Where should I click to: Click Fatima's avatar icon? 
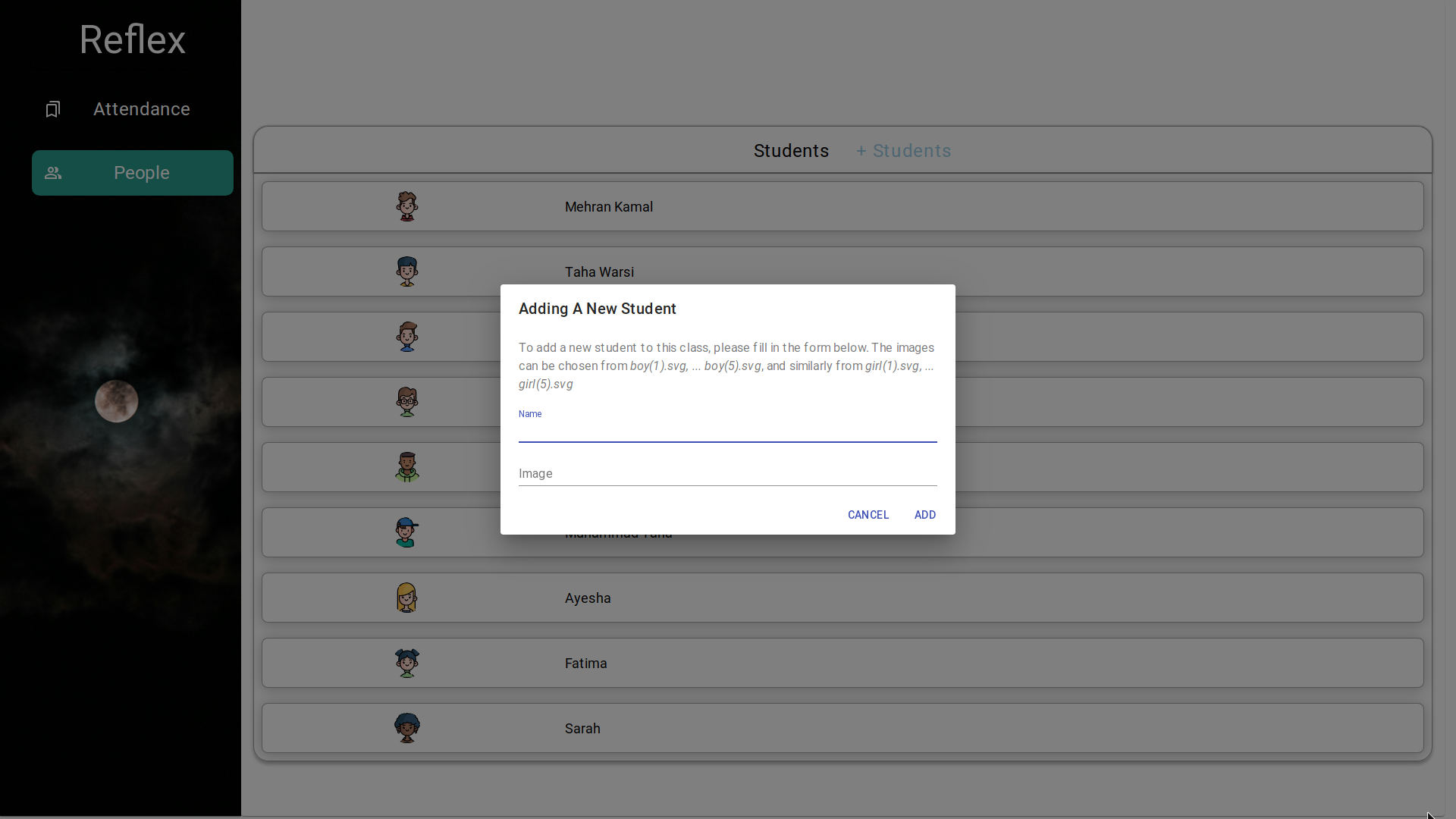(x=407, y=663)
